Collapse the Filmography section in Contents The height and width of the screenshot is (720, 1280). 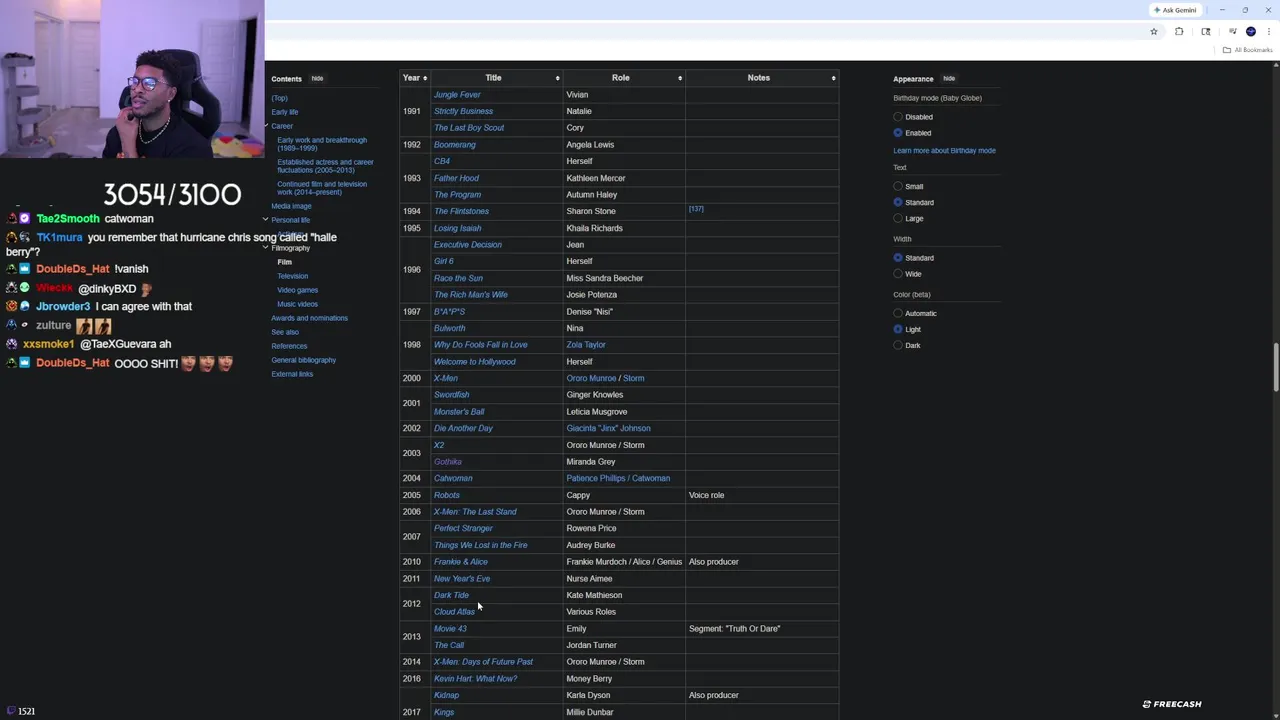(266, 248)
